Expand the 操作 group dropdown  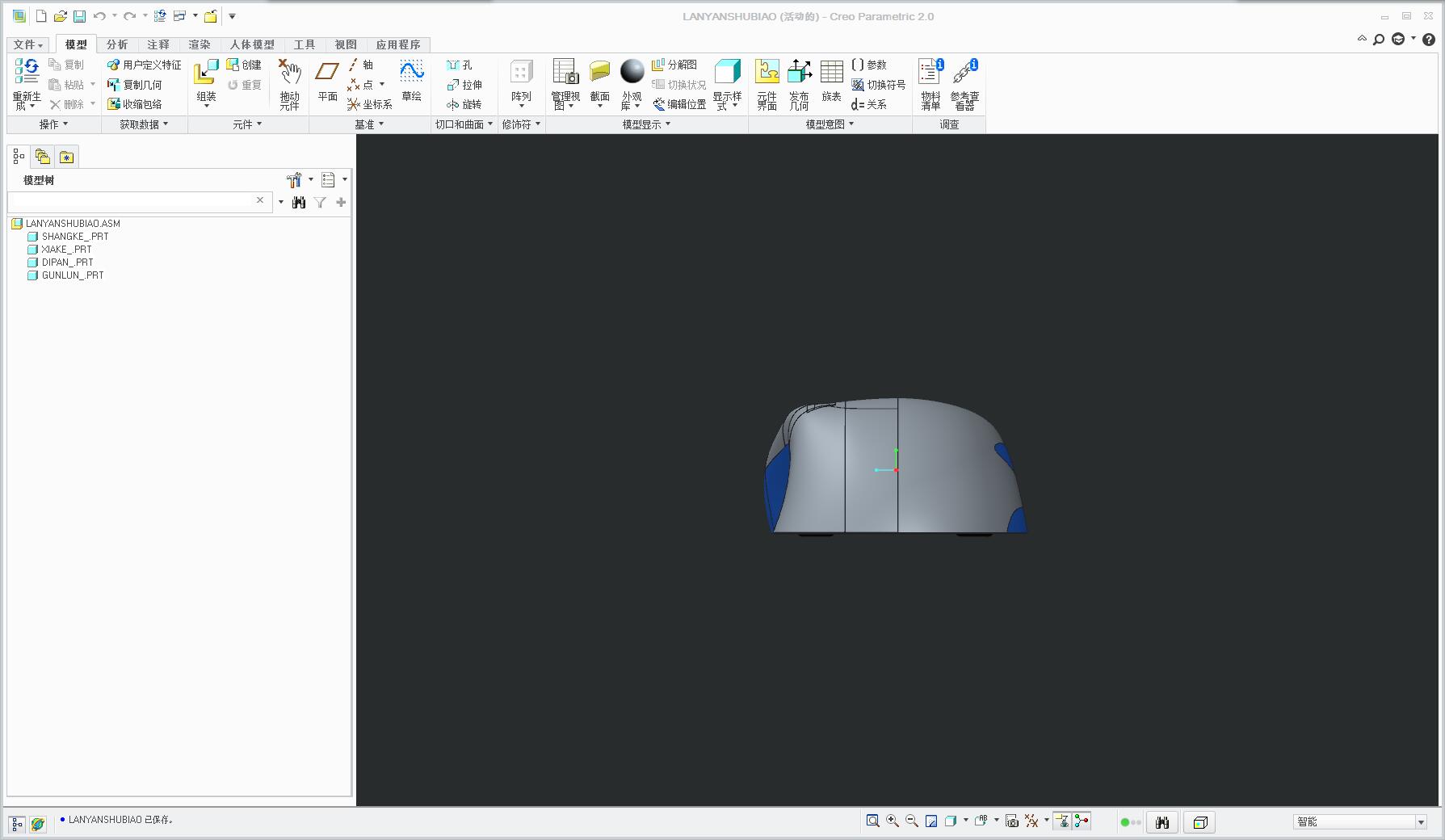tap(53, 124)
